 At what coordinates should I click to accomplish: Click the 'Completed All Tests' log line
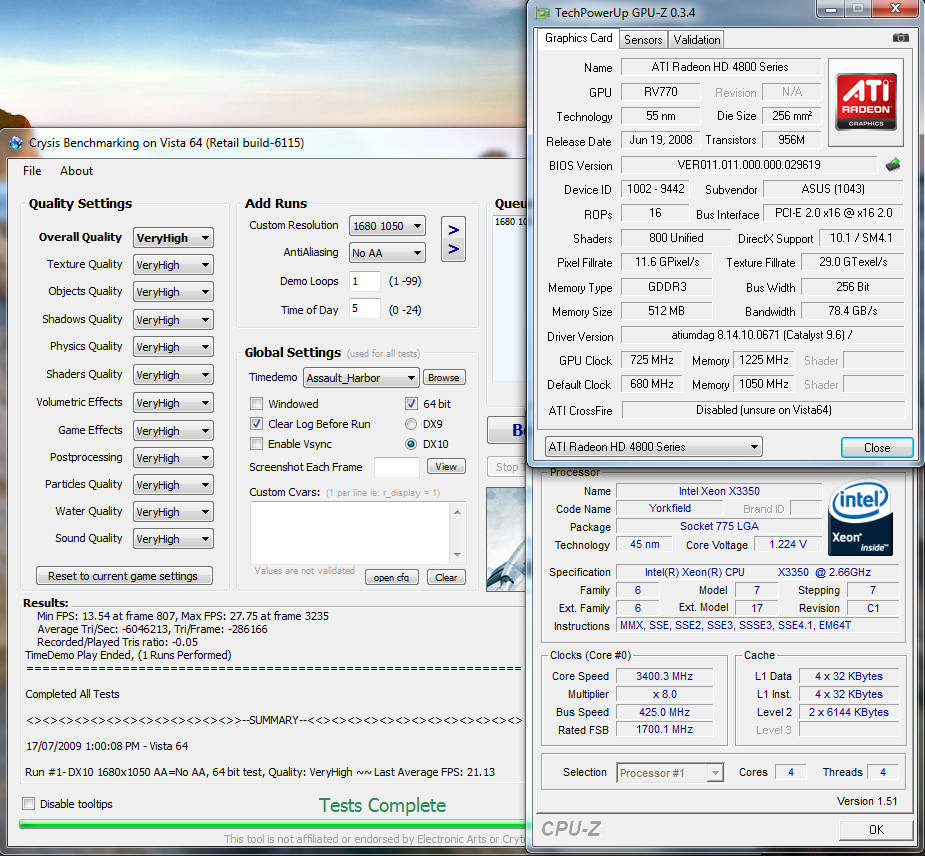pos(72,694)
